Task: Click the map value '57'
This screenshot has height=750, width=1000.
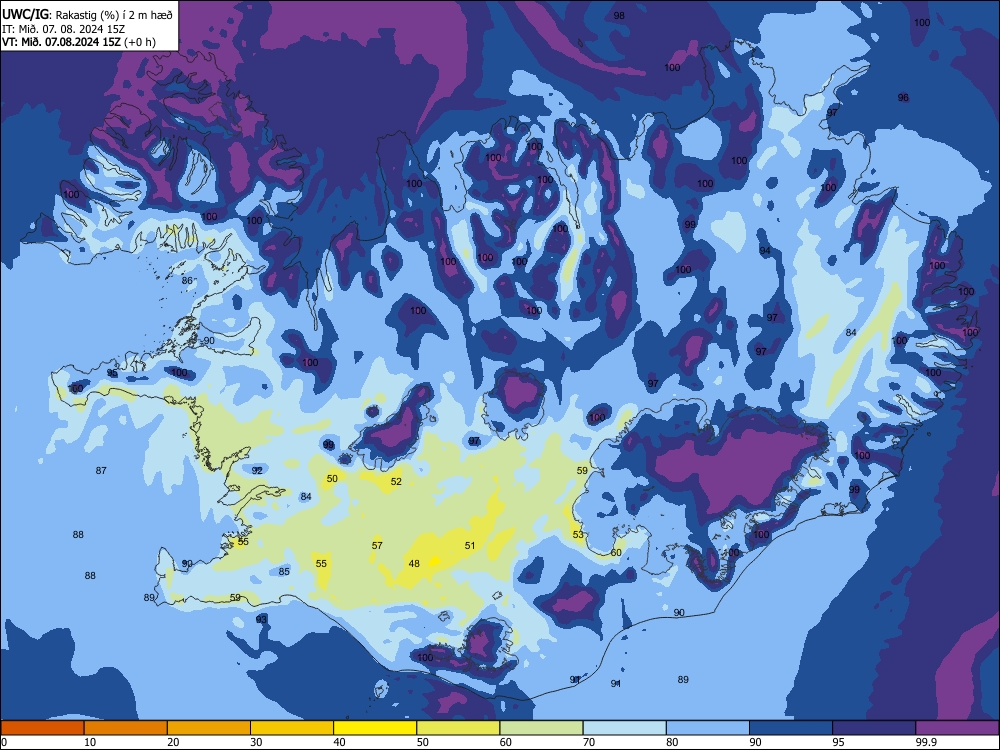Action: tap(377, 545)
